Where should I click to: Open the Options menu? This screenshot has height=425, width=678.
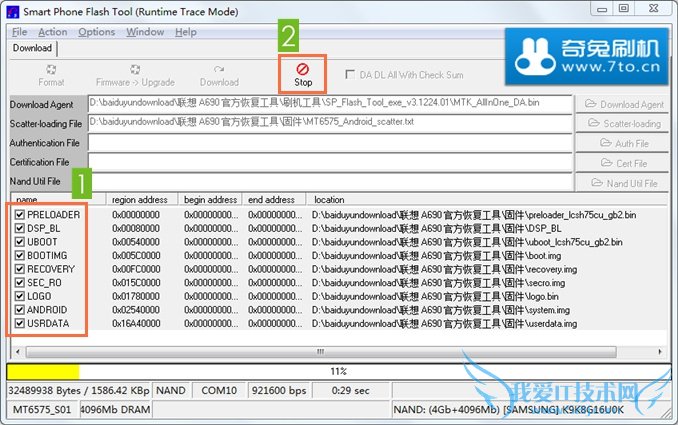point(96,32)
